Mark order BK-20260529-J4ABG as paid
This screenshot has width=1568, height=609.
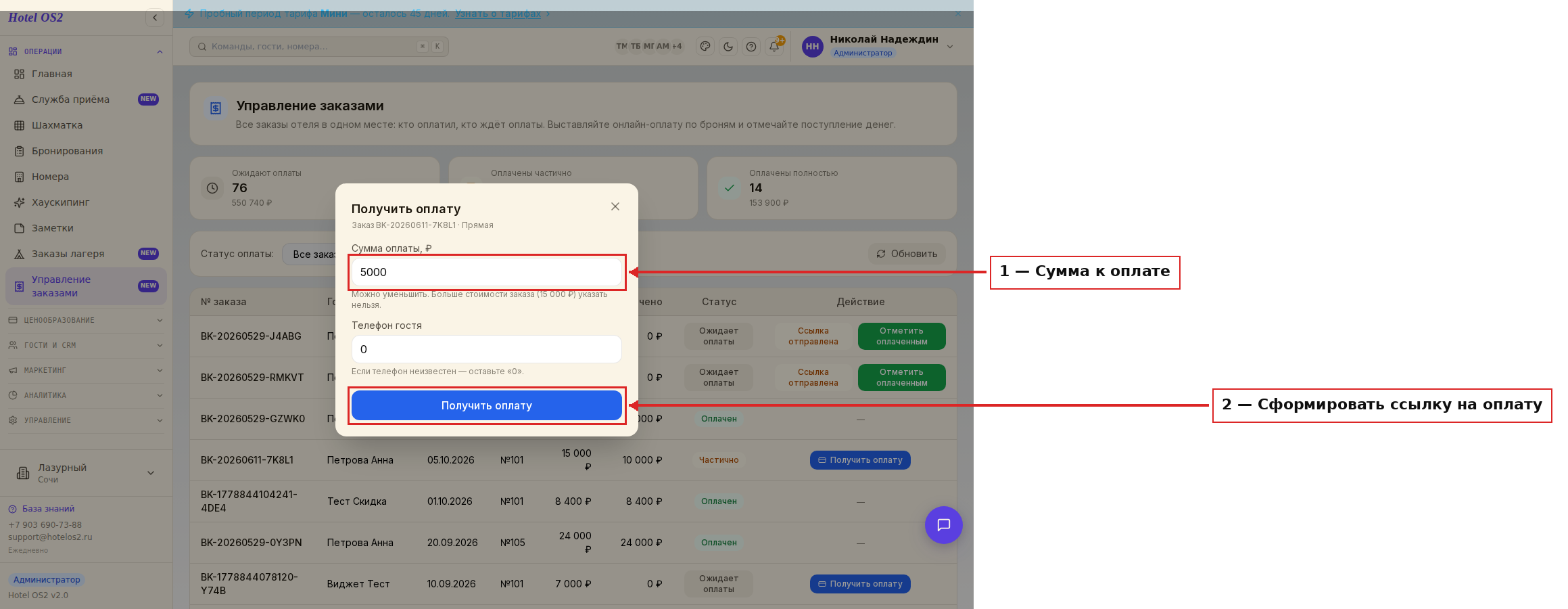point(902,336)
